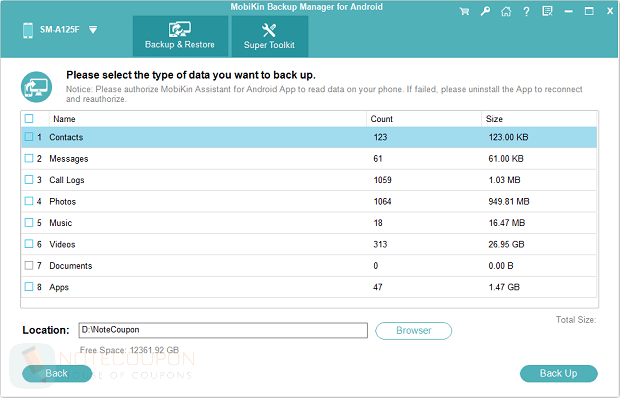Image resolution: width=620 pixels, height=398 pixels.
Task: Check the Messages checkbox
Action: 29,158
